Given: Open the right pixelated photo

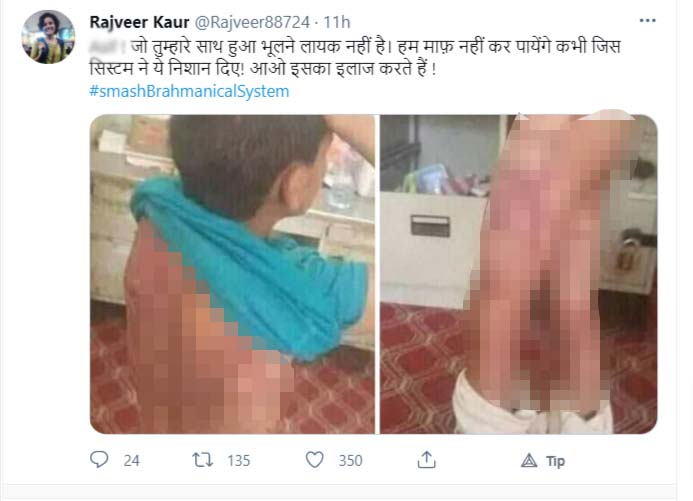Looking at the screenshot, I should pyautogui.click(x=519, y=274).
